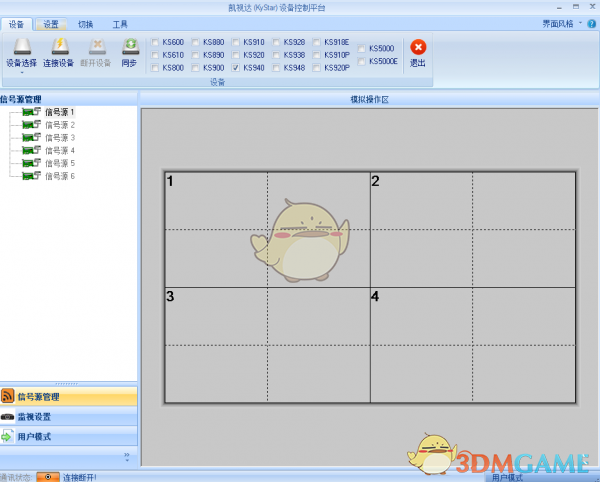Click the 同步 sync icon

pyautogui.click(x=129, y=46)
